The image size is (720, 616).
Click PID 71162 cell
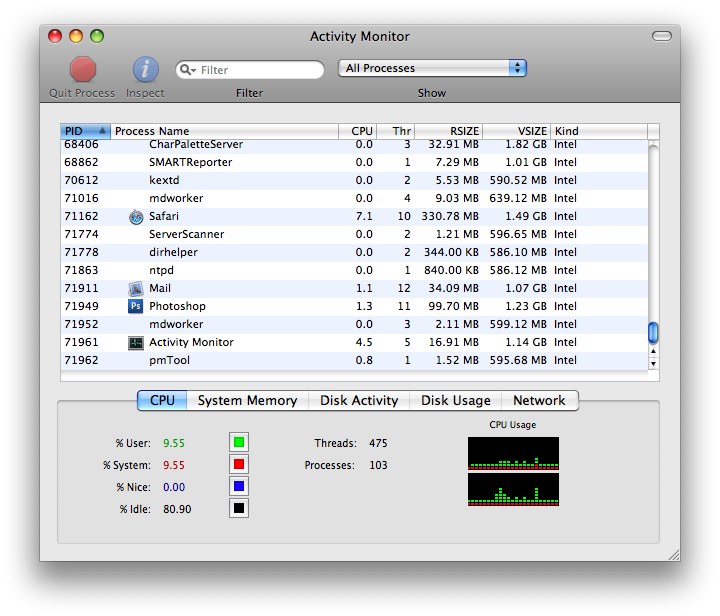coord(81,216)
